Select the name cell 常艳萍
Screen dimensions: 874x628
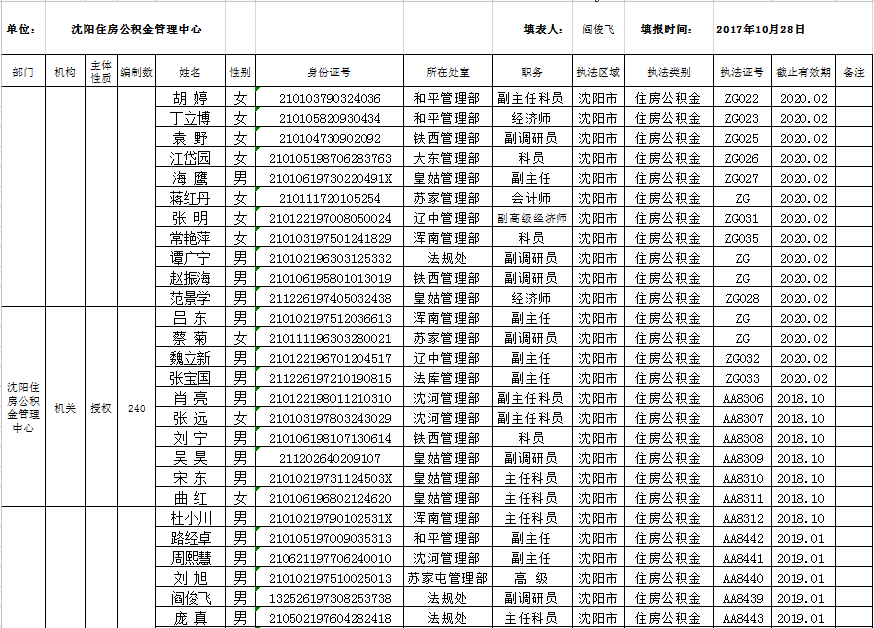click(x=190, y=238)
